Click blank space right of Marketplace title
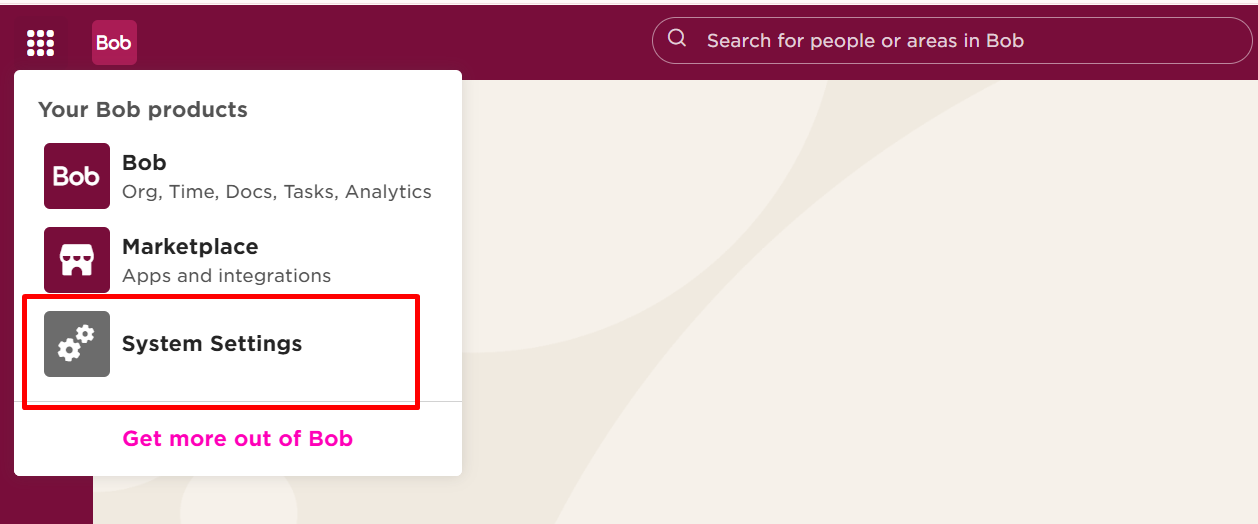Screen dimensions: 1258x524 (x=350, y=246)
